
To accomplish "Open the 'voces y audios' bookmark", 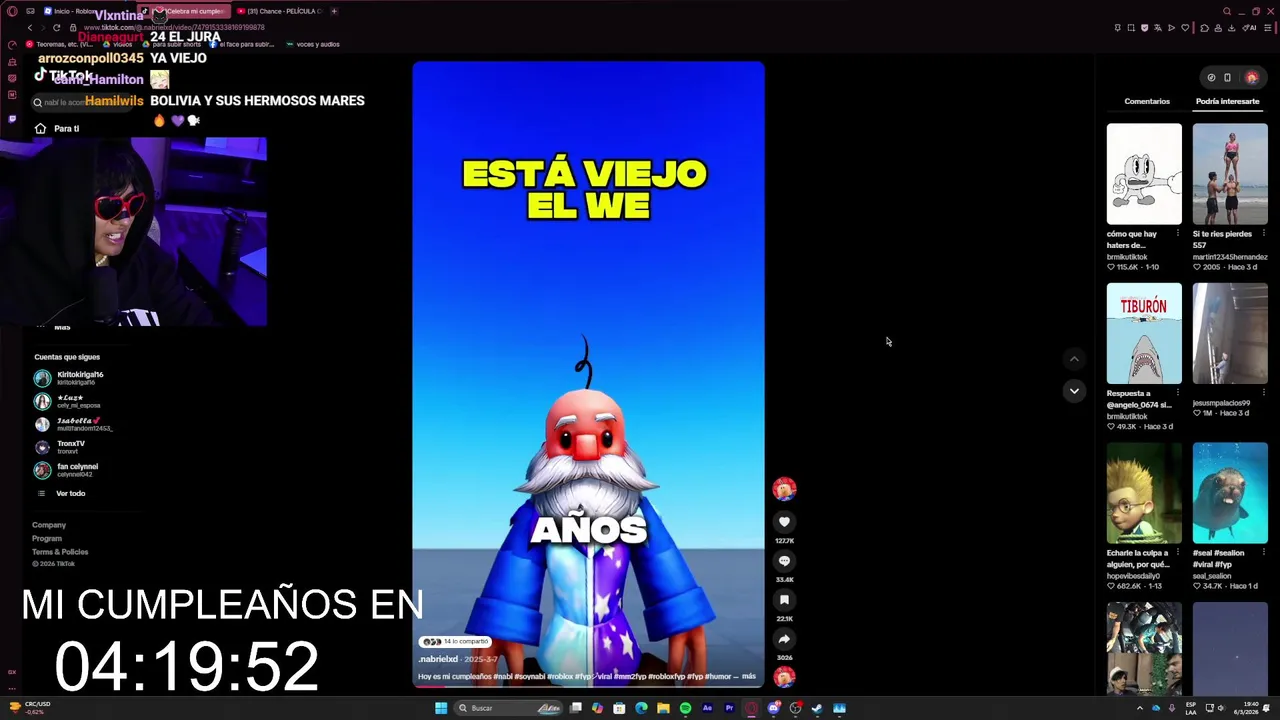I will click(x=312, y=44).
